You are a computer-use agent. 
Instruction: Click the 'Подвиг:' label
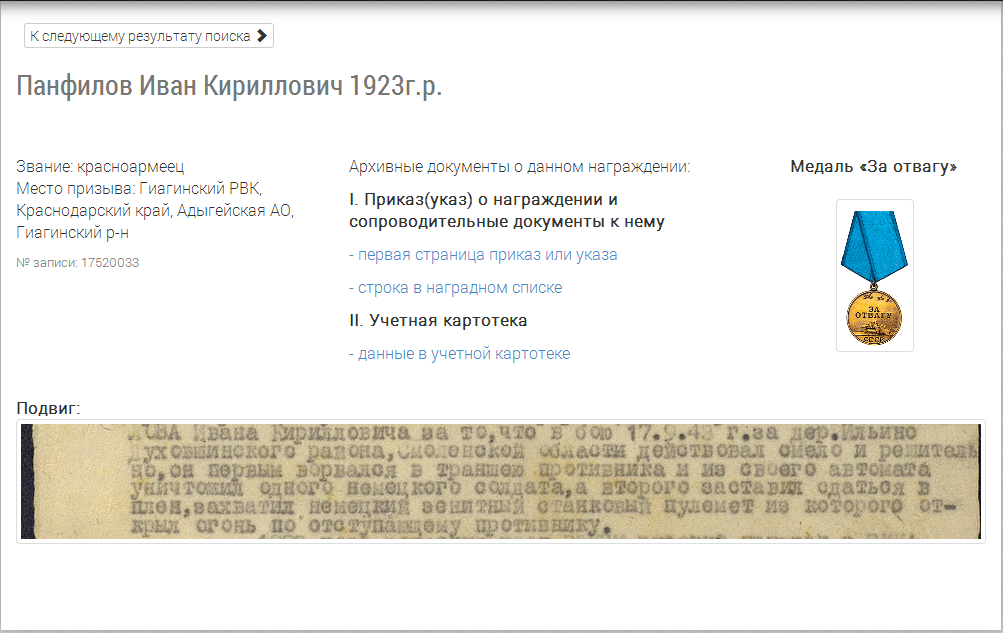coord(48,408)
